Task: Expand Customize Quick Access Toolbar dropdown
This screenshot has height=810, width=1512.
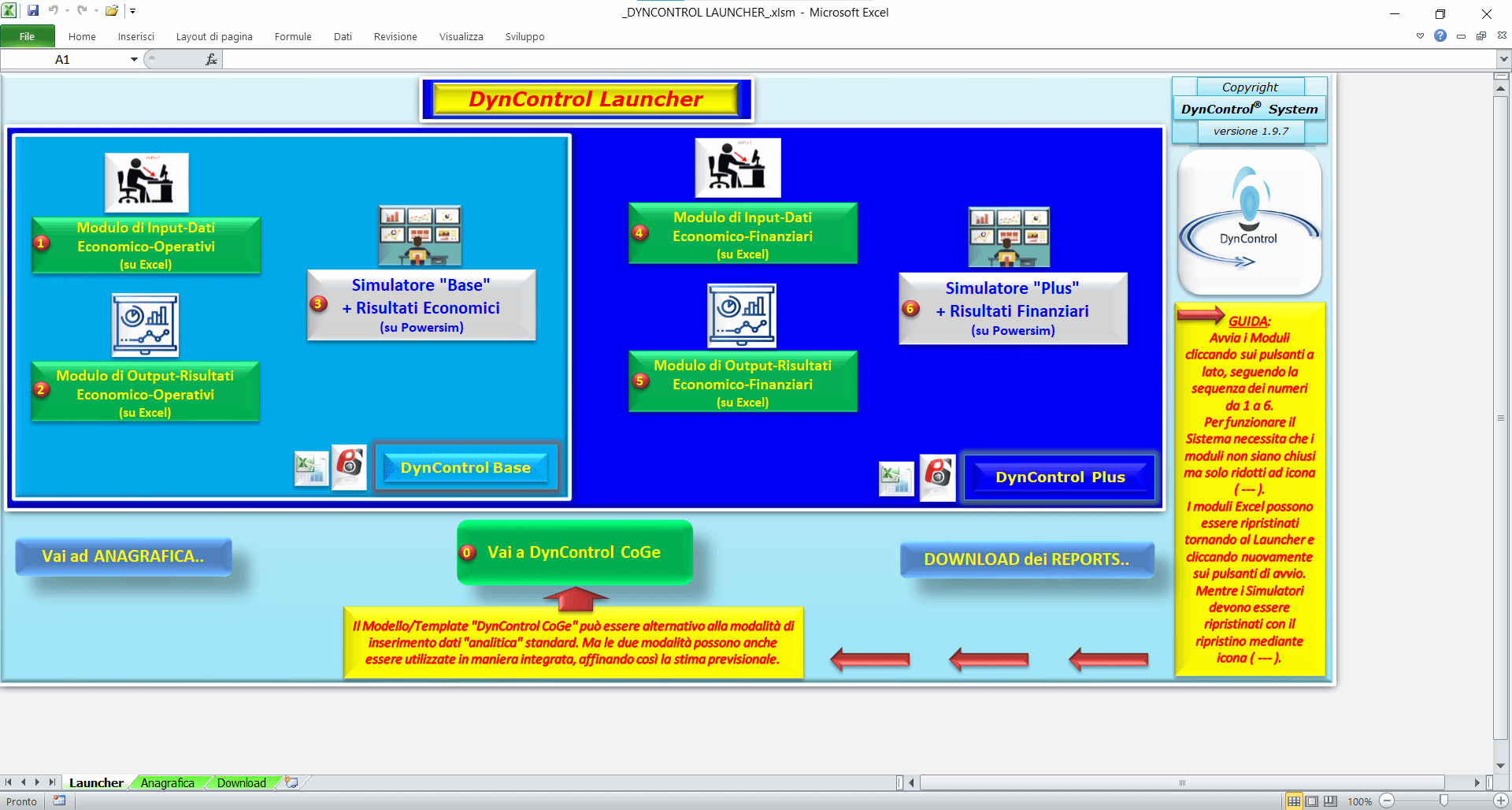Action: coord(132,11)
